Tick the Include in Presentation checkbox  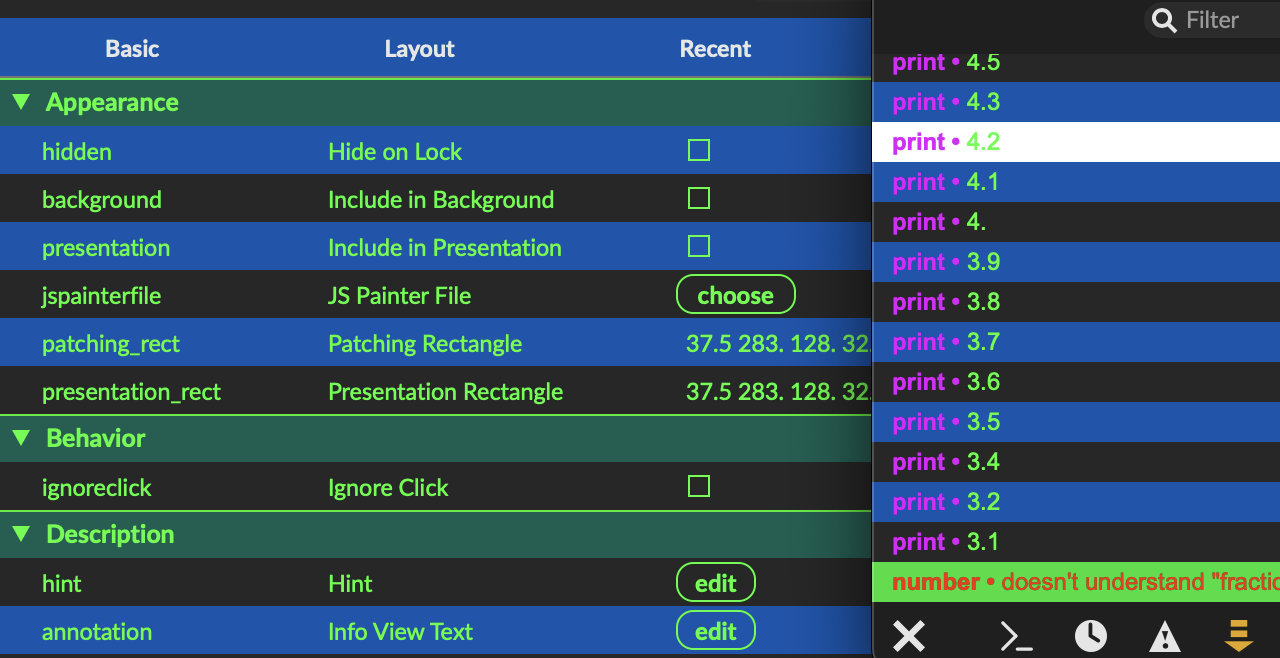click(699, 247)
